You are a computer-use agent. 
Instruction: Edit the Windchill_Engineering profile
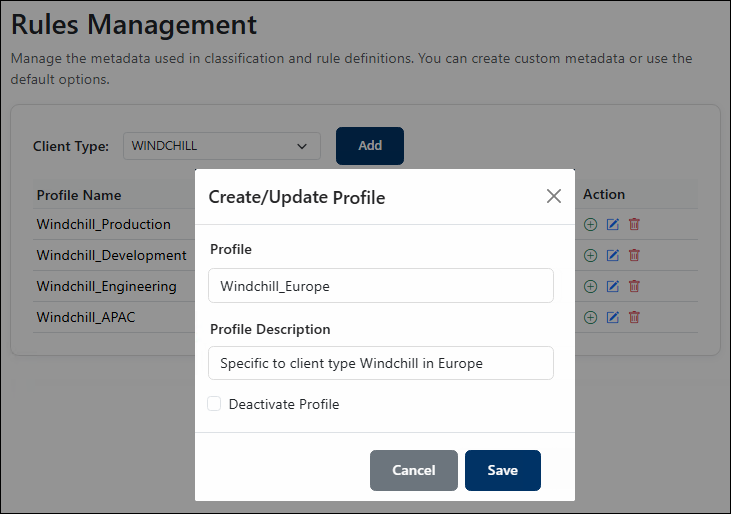pyautogui.click(x=613, y=286)
